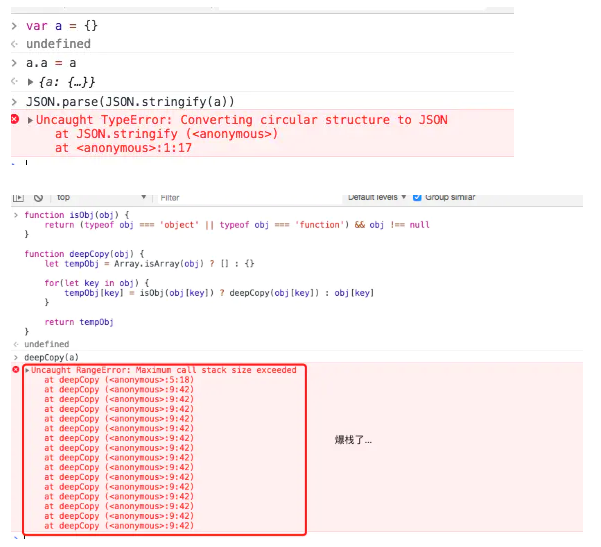Screen dimensions: 601x547
Task: Click the clear console icon
Action: tap(38, 197)
